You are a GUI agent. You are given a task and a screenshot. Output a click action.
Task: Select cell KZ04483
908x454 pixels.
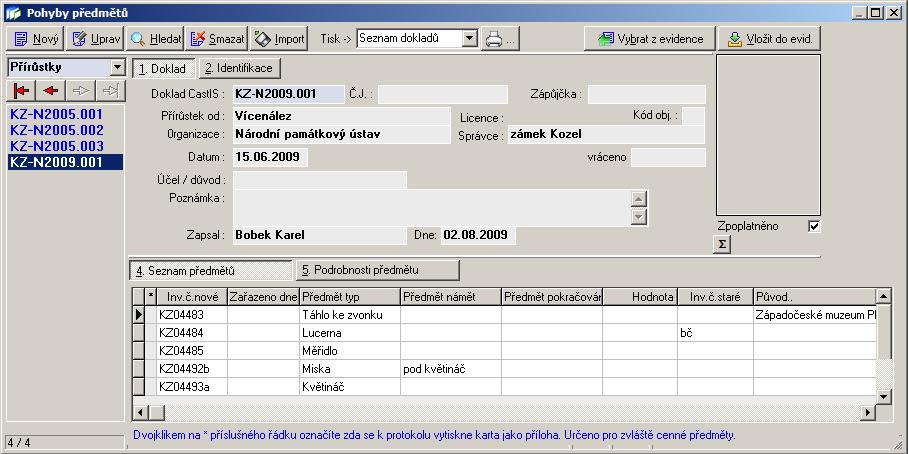tap(192, 315)
